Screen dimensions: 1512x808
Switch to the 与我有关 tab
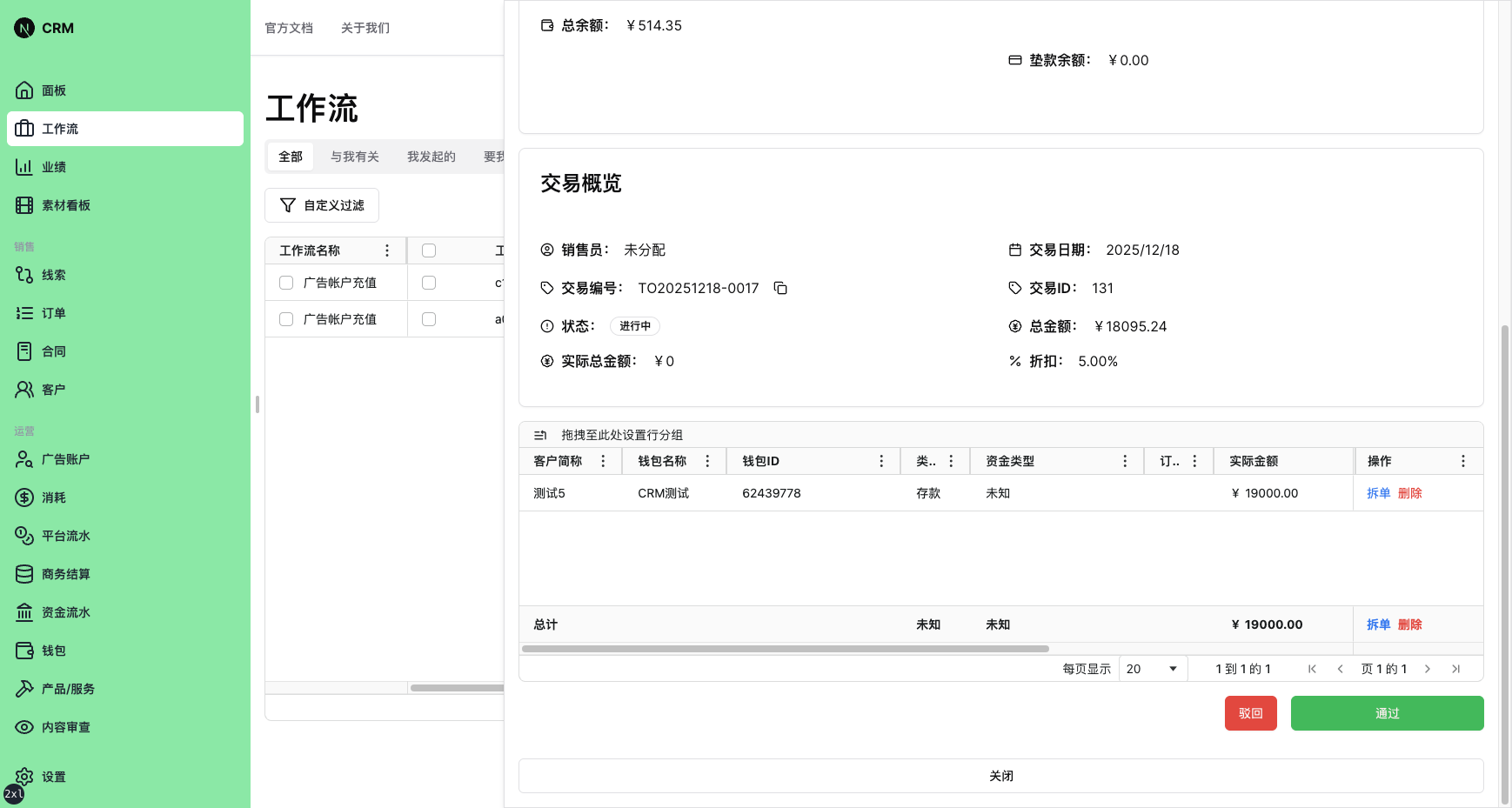(354, 157)
